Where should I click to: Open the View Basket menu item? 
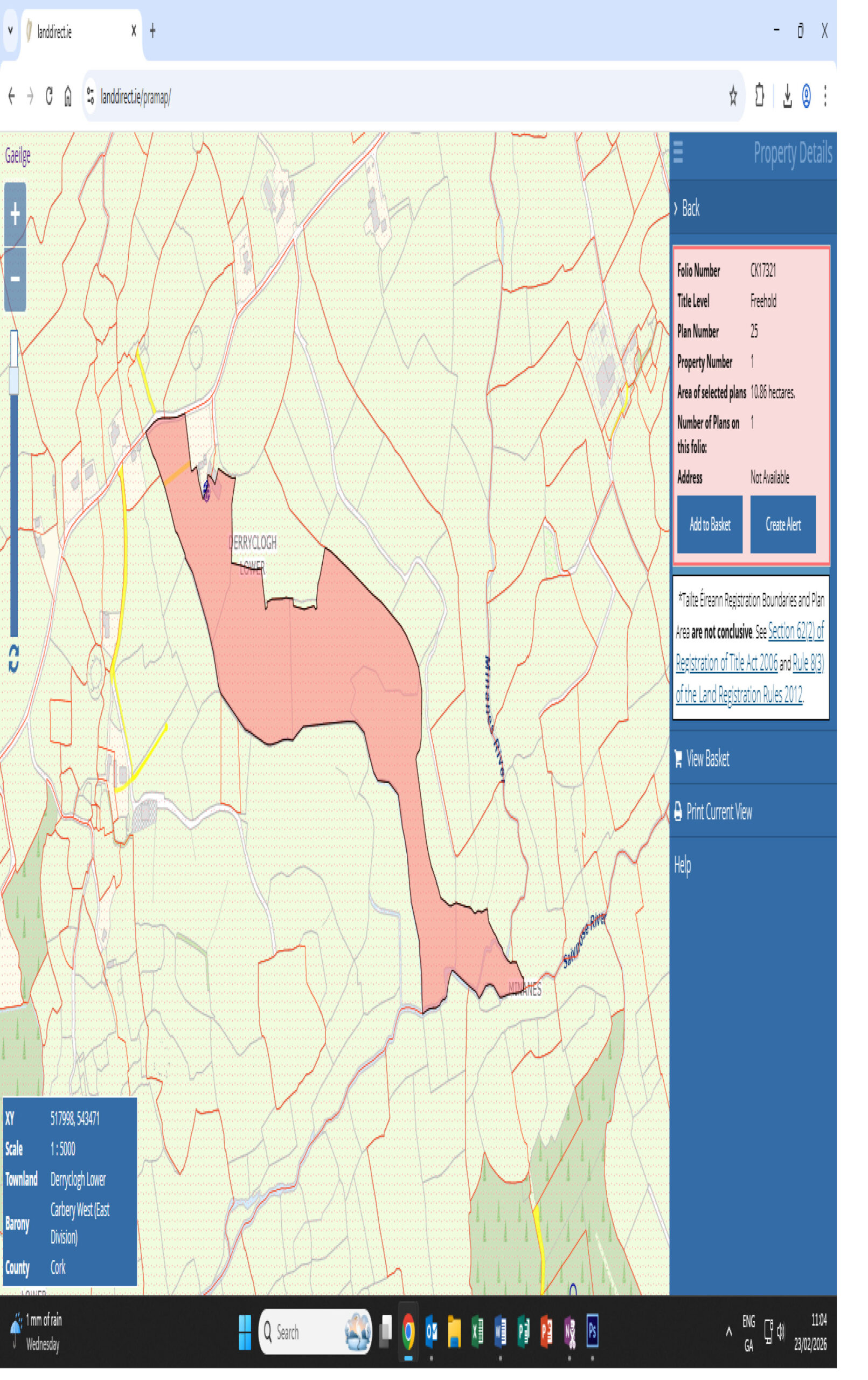tap(707, 759)
